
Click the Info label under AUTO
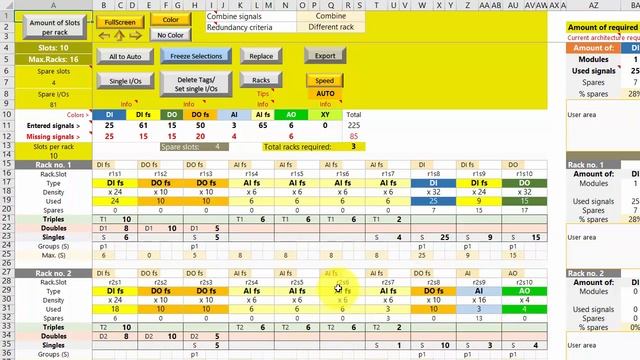click(x=325, y=104)
